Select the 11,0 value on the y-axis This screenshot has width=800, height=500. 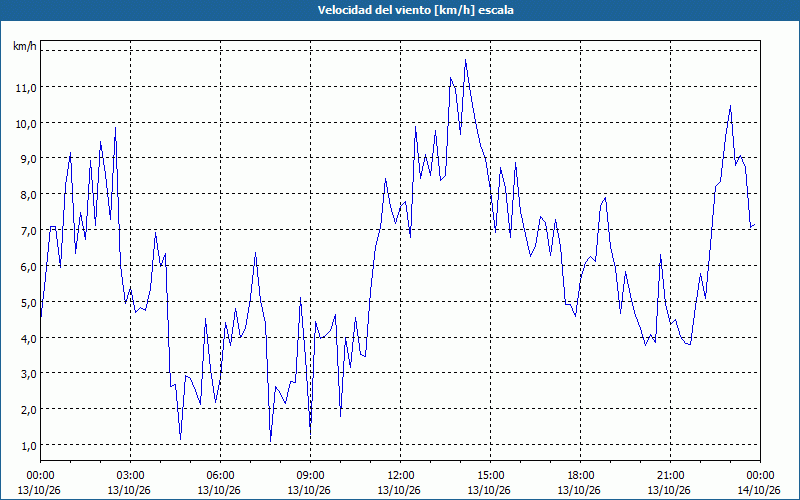coord(26,87)
